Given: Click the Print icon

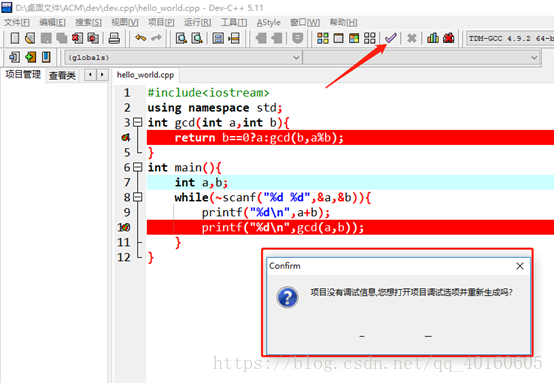Looking at the screenshot, I should [x=114, y=38].
